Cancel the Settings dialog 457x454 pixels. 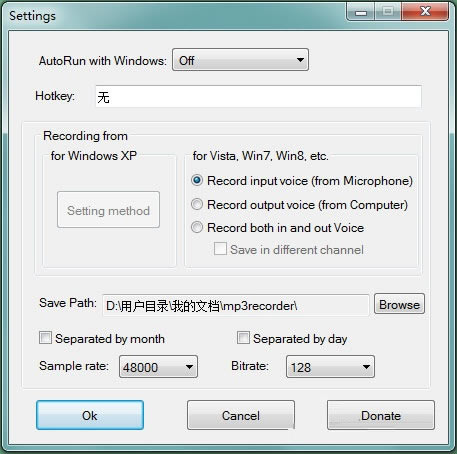(241, 415)
